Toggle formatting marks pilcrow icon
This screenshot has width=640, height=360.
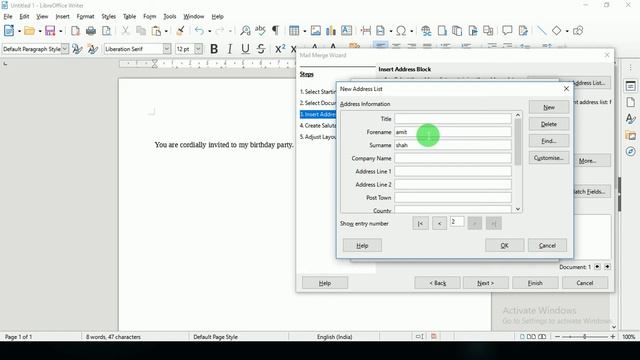(x=276, y=31)
